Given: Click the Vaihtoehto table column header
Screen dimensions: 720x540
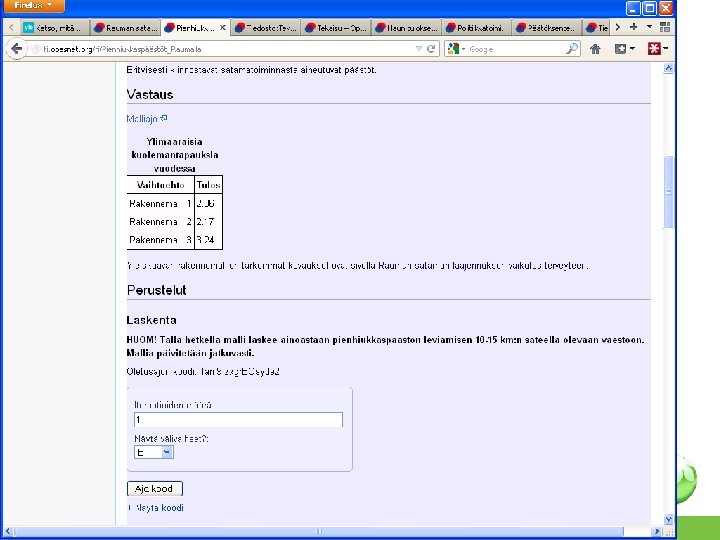Looking at the screenshot, I should click(160, 185).
